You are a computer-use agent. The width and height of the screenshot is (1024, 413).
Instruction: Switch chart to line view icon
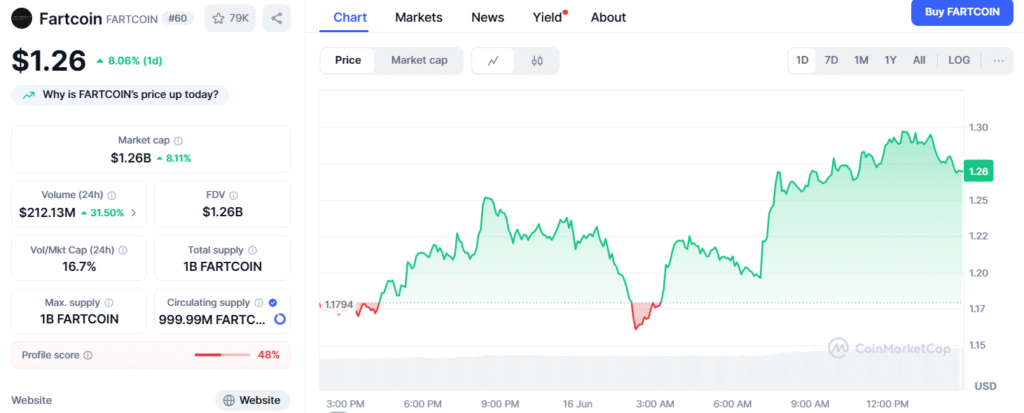[x=493, y=61]
